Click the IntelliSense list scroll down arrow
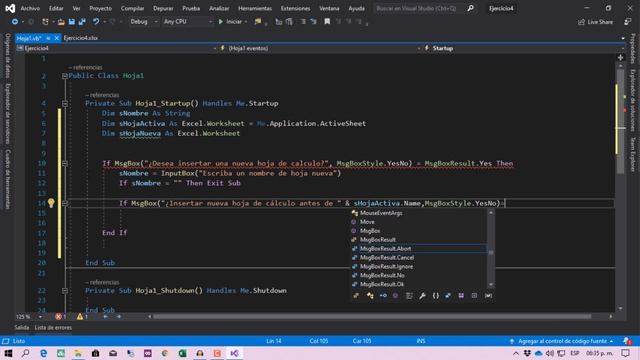Image resolution: width=640 pixels, height=360 pixels. click(491, 284)
